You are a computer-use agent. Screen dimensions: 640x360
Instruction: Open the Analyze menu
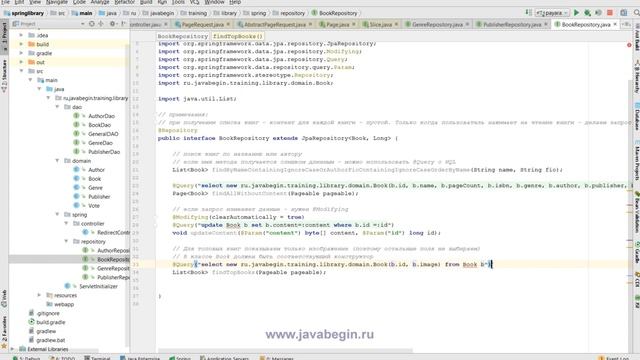(x=100, y=2)
